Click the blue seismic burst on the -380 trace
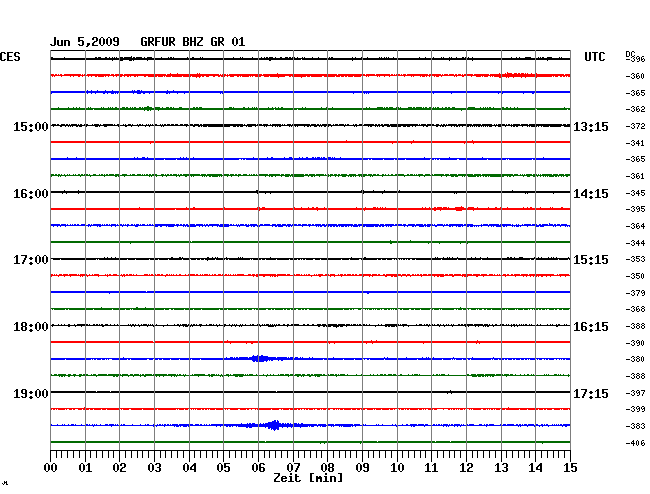 (x=260, y=358)
